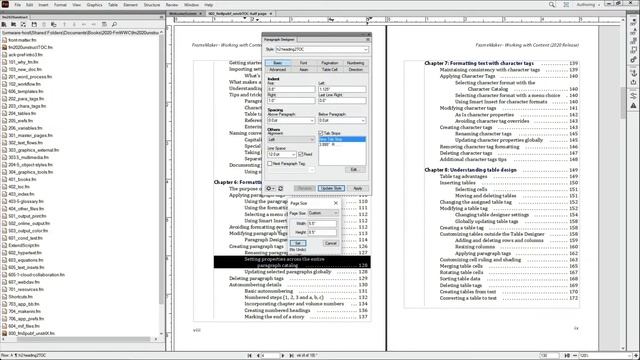
Task: Open the File menu
Action: pos(18,5)
